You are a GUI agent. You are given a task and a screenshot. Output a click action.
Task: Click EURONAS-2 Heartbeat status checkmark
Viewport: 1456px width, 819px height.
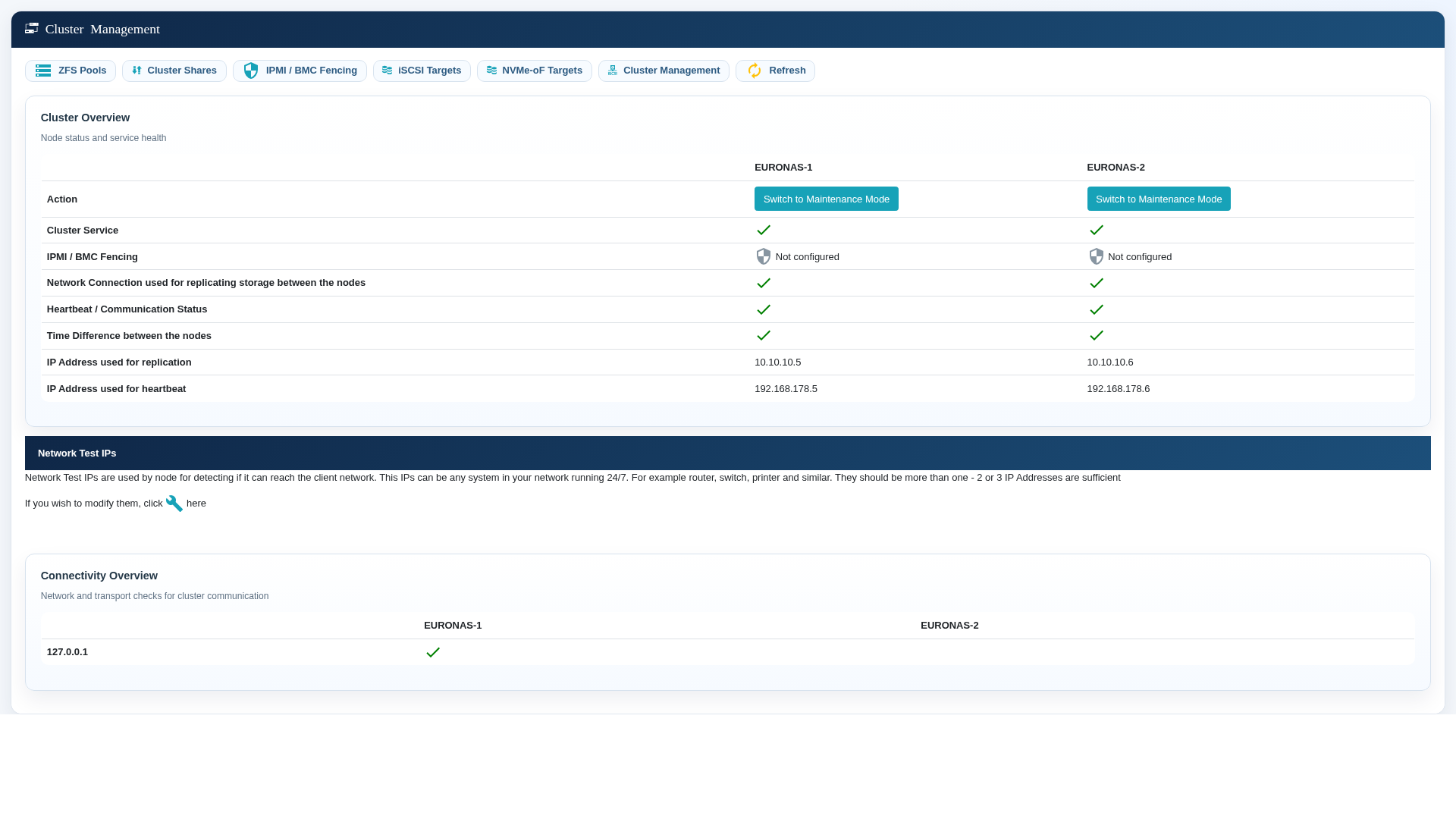point(1097,309)
